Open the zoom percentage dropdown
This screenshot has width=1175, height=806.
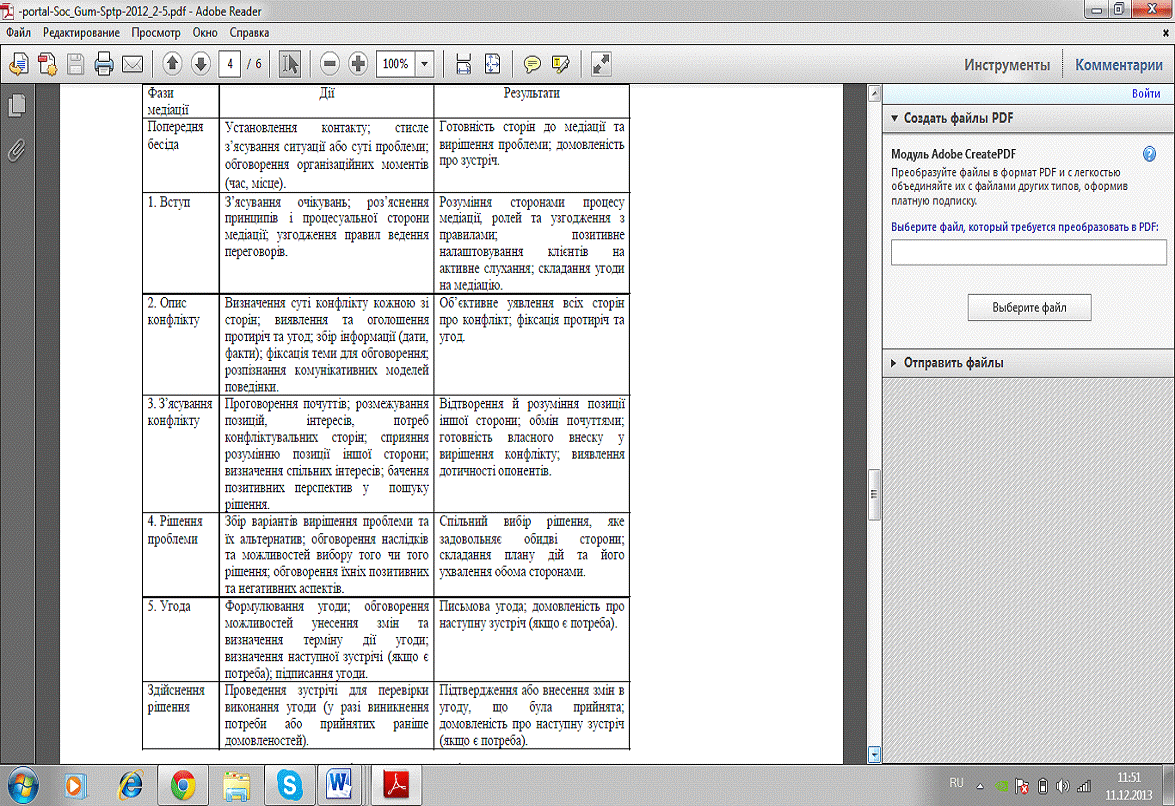[x=424, y=64]
